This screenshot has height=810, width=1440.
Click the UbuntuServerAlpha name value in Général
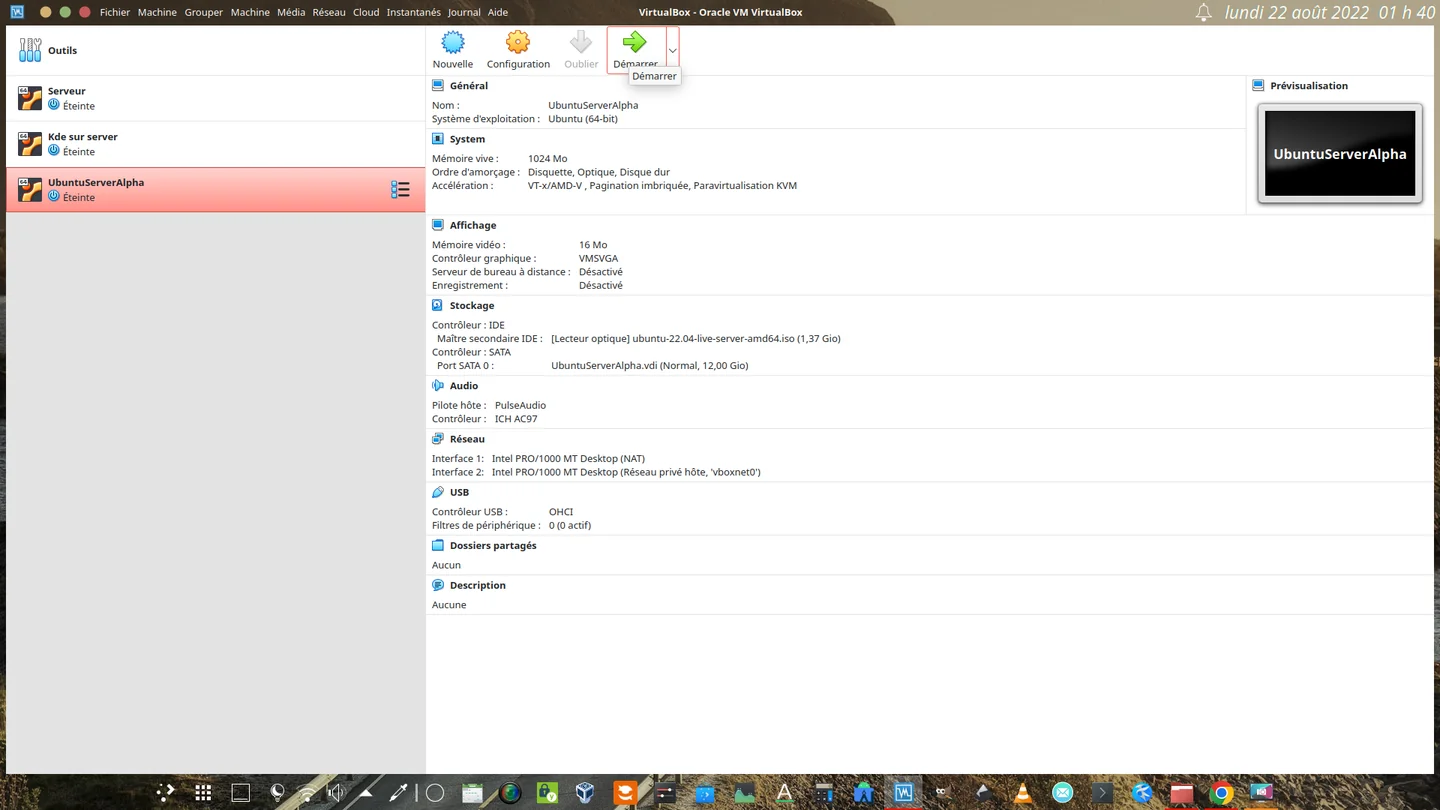(593, 105)
